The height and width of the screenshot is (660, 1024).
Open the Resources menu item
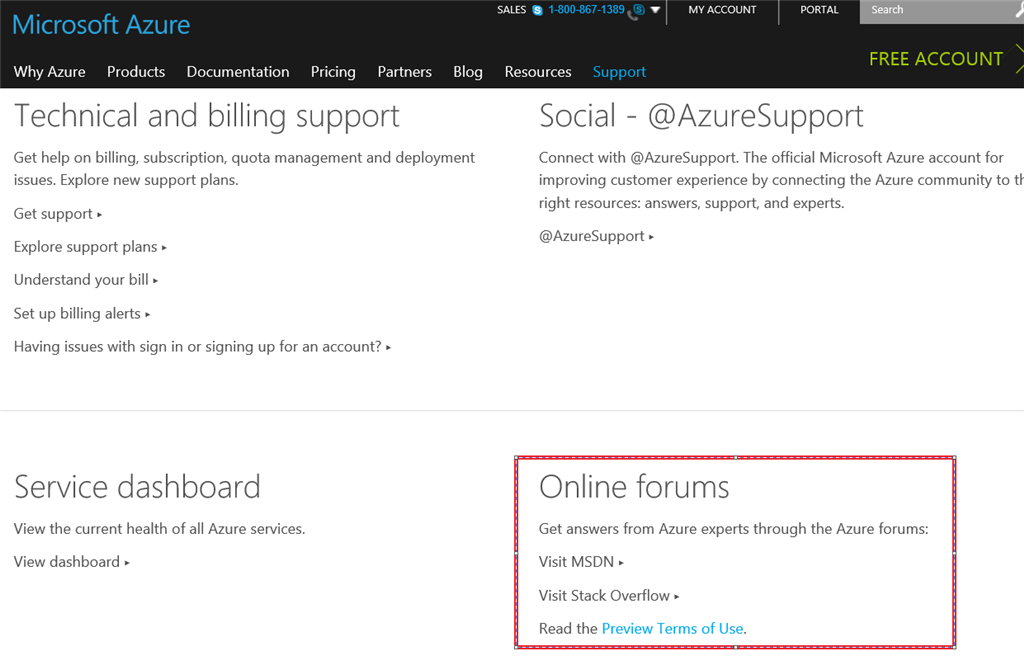(537, 72)
